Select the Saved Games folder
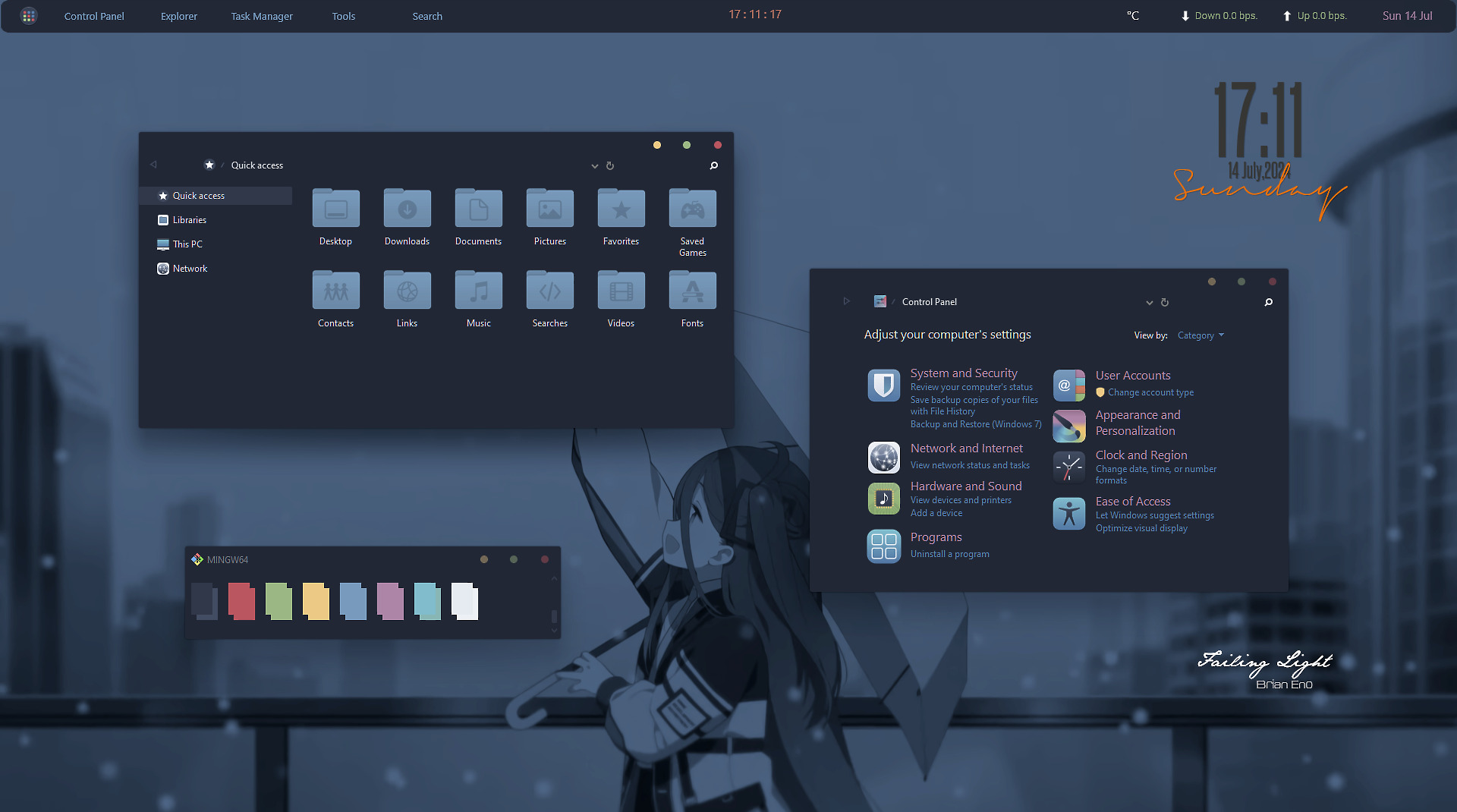The image size is (1457, 812). coord(691,207)
